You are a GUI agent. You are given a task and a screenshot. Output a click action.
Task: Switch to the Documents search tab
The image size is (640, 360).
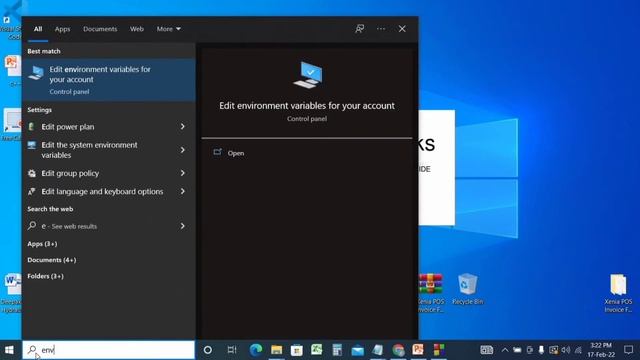pos(100,29)
